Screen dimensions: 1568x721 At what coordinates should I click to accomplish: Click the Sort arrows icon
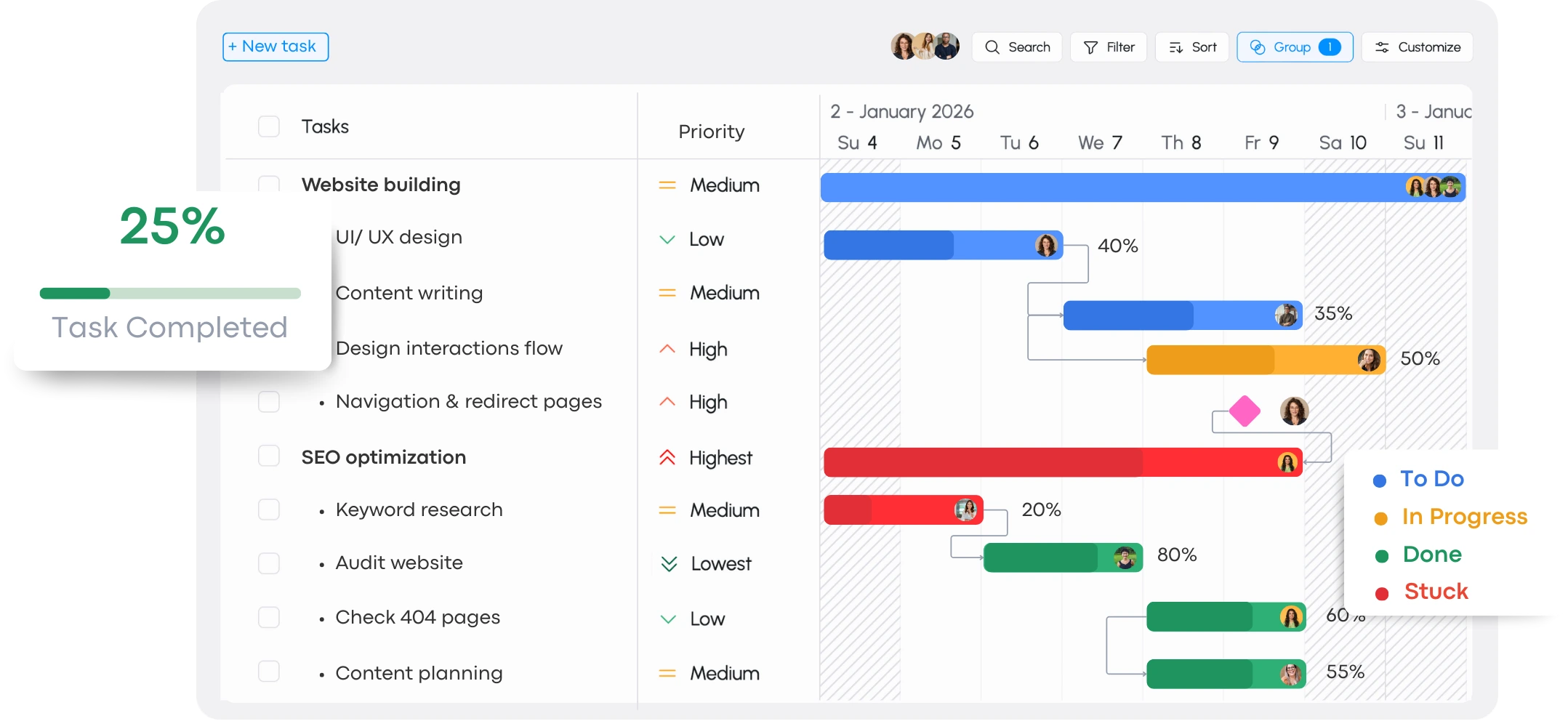pyautogui.click(x=1175, y=47)
